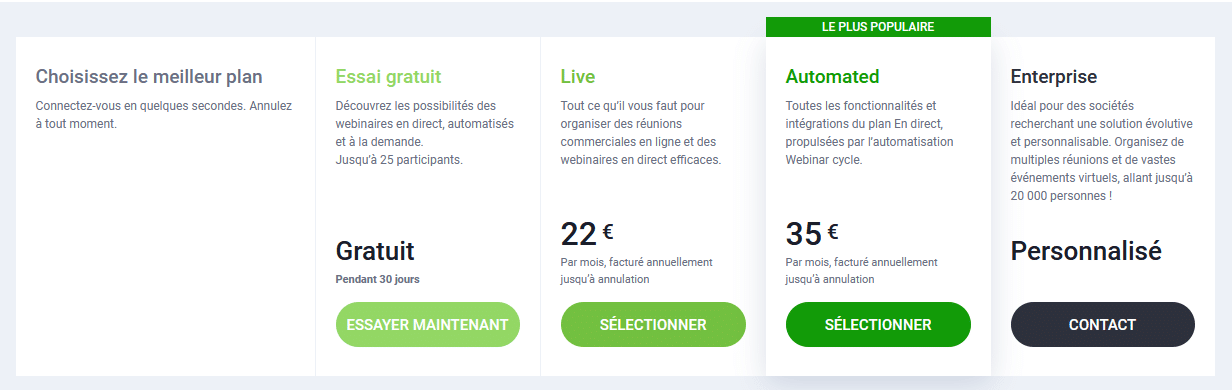Click the Choisissez le meilleur plan heading
The image size is (1232, 390).
pos(149,77)
